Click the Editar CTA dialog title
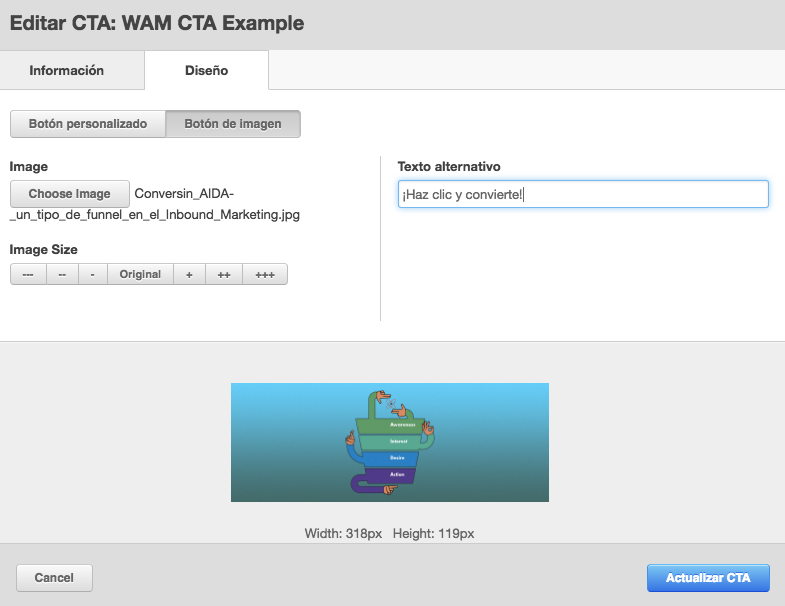The image size is (785, 606). pos(157,22)
